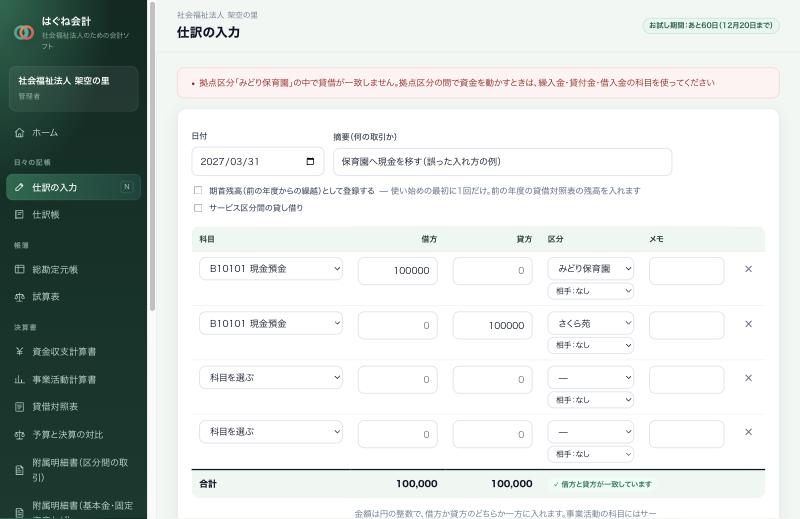Open 相手:なし dropdown under みどり保育園

click(x=591, y=291)
